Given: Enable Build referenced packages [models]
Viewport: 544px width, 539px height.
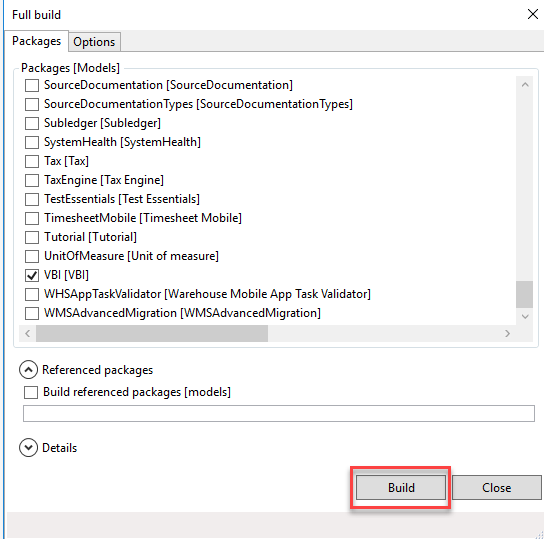Looking at the screenshot, I should (x=31, y=393).
